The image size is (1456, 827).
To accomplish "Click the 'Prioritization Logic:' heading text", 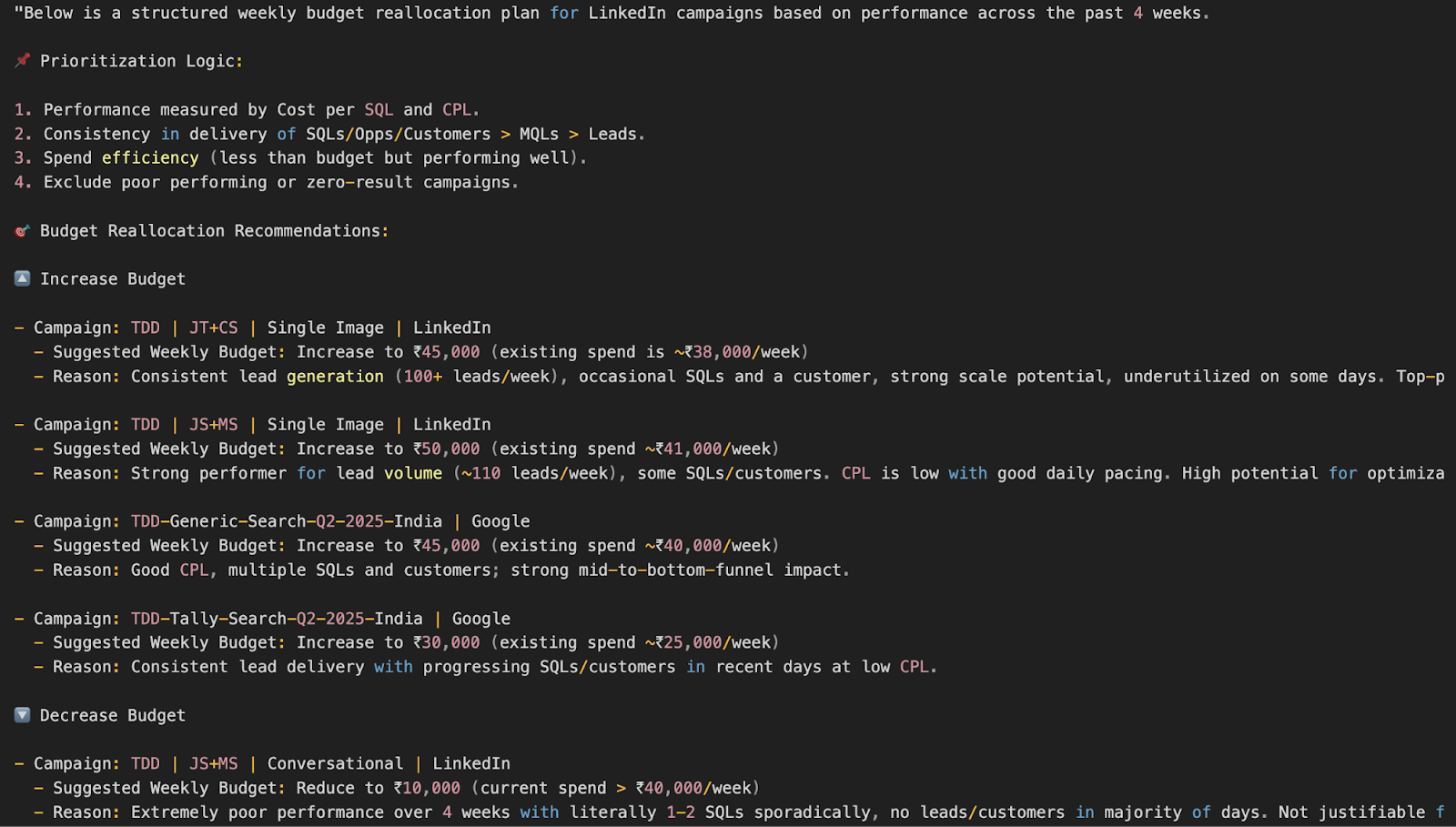I will coord(141,61).
